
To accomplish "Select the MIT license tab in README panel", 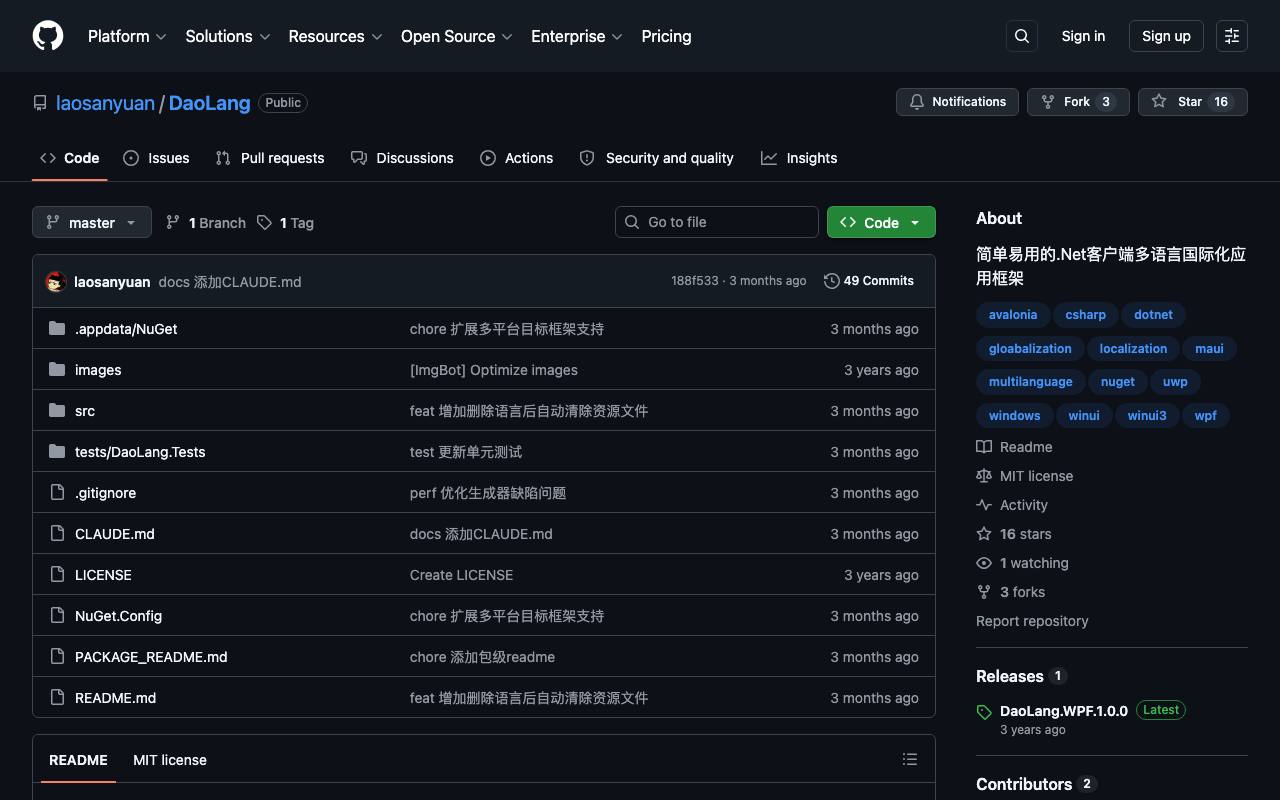I will coord(170,760).
